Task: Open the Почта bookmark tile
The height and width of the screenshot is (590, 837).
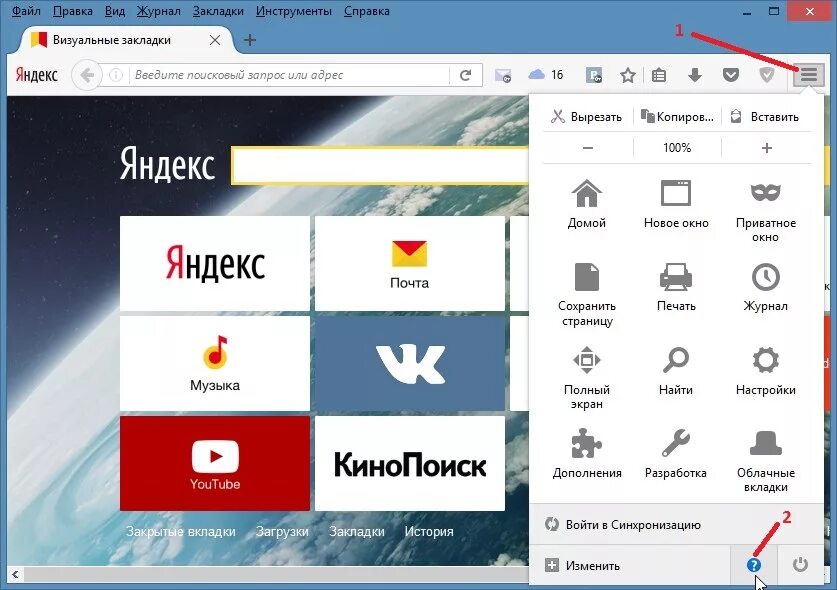Action: coord(409,263)
